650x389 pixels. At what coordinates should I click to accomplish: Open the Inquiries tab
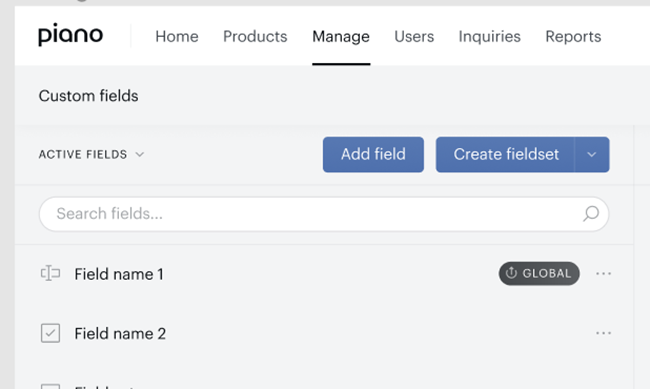pos(490,36)
